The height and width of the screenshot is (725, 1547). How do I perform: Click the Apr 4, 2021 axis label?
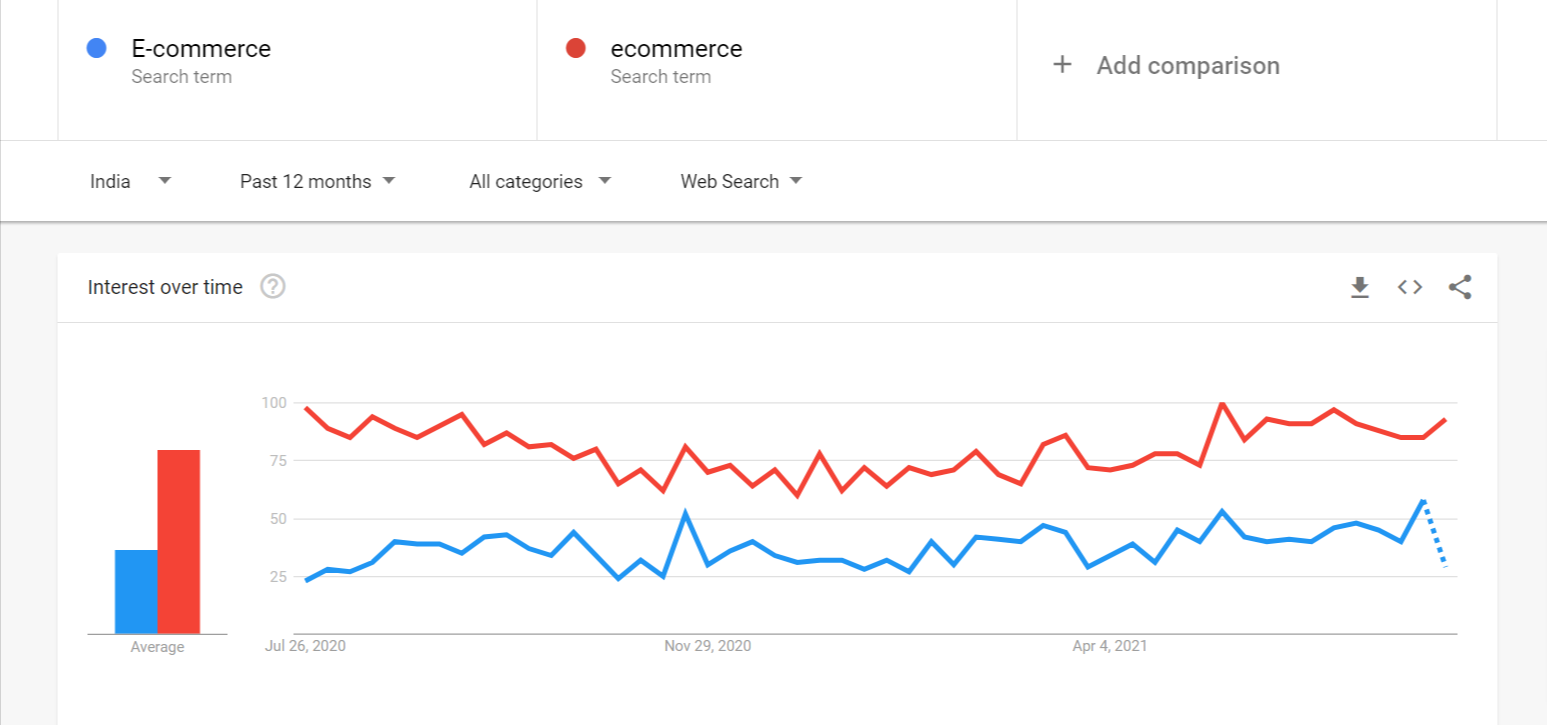1110,646
